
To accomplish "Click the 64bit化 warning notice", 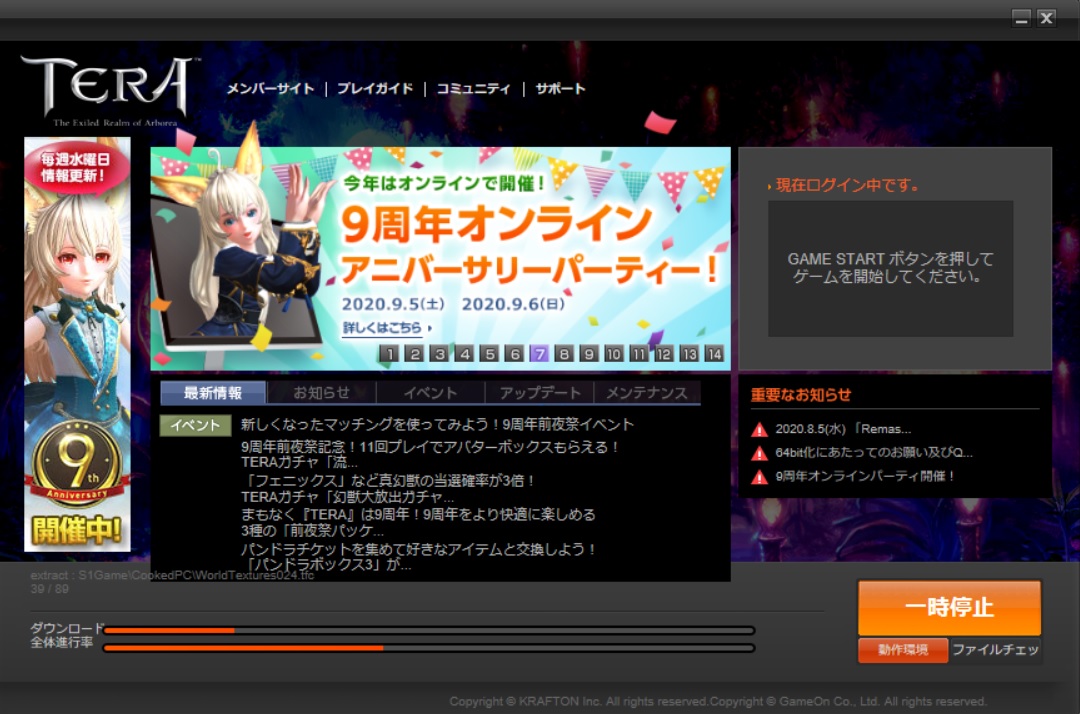I will pos(873,453).
